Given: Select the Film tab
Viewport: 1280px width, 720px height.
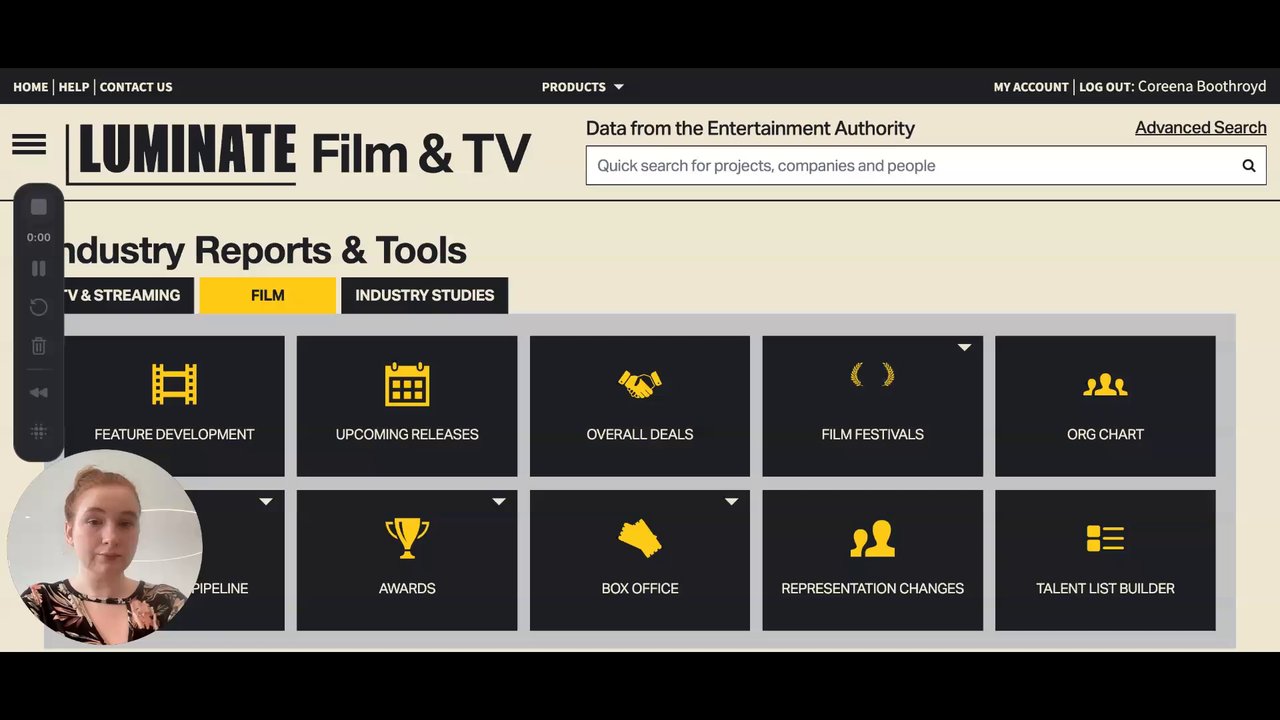Looking at the screenshot, I should (x=267, y=295).
